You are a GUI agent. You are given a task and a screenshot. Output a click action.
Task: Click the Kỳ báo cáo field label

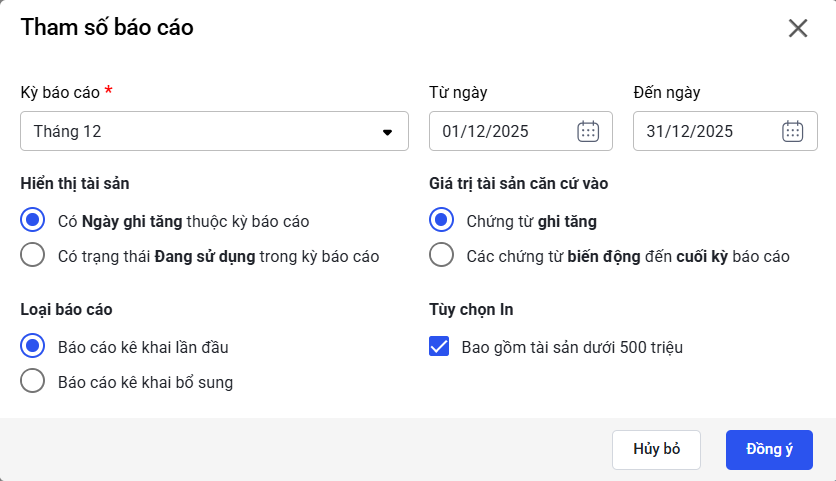[x=60, y=92]
